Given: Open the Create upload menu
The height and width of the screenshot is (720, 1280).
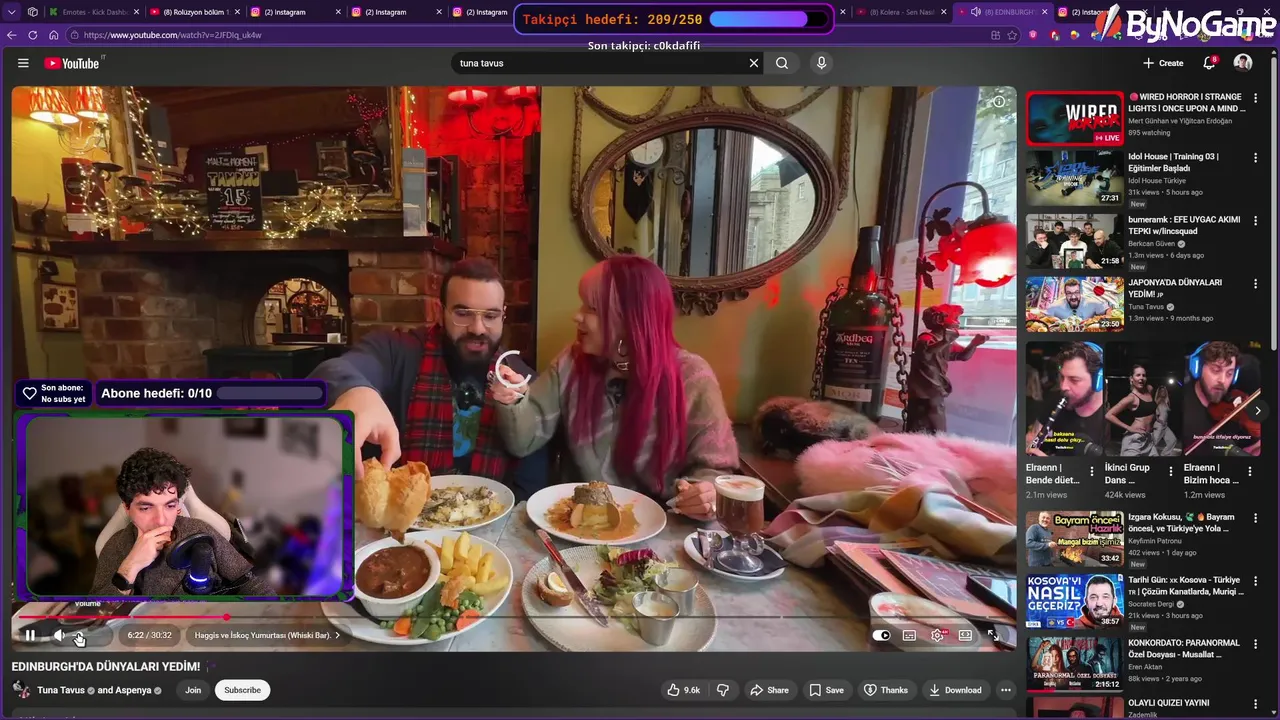Looking at the screenshot, I should click(1163, 63).
